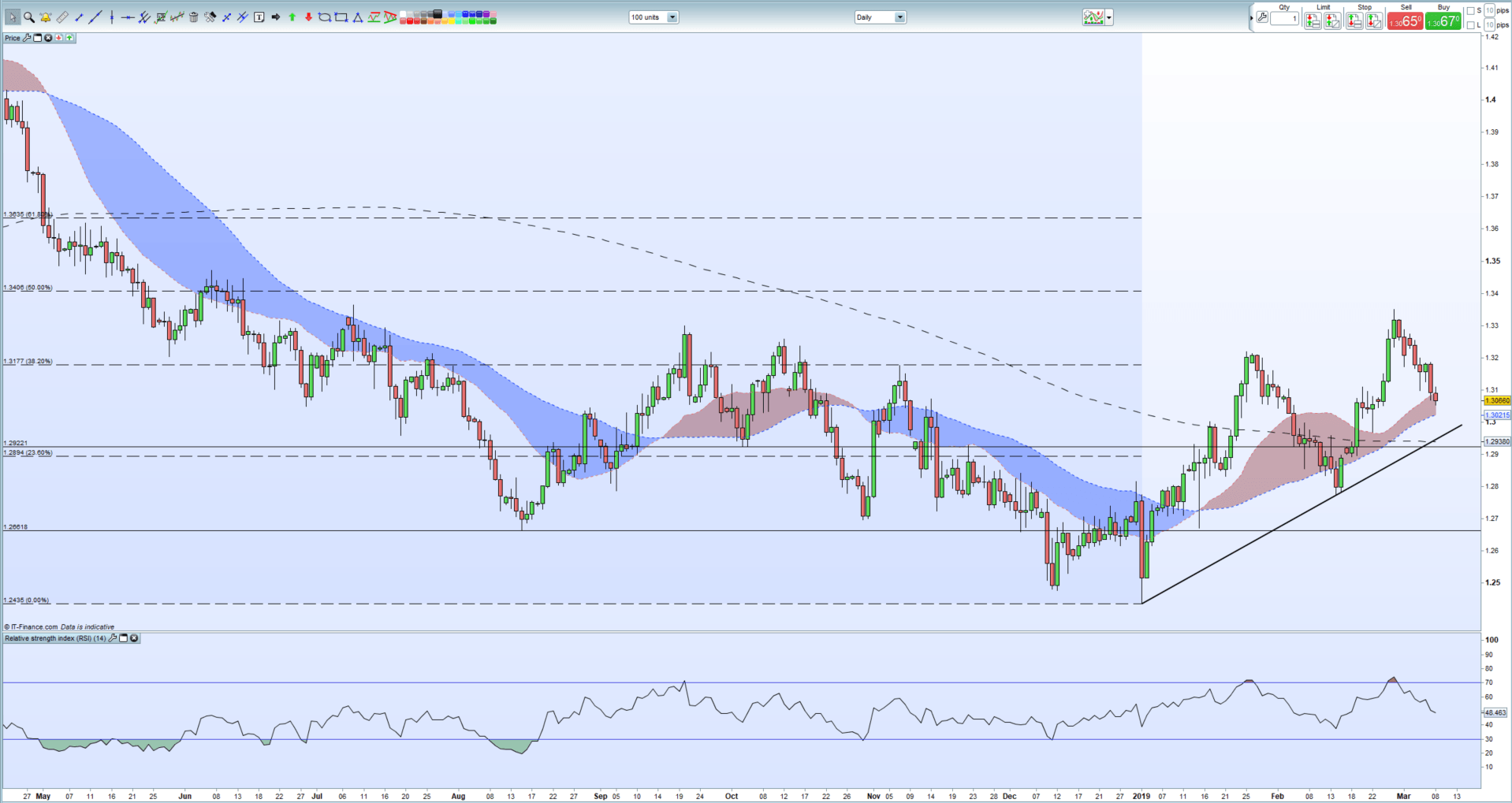Pick the brown color swatch
The image size is (1512, 803).
(423, 20)
